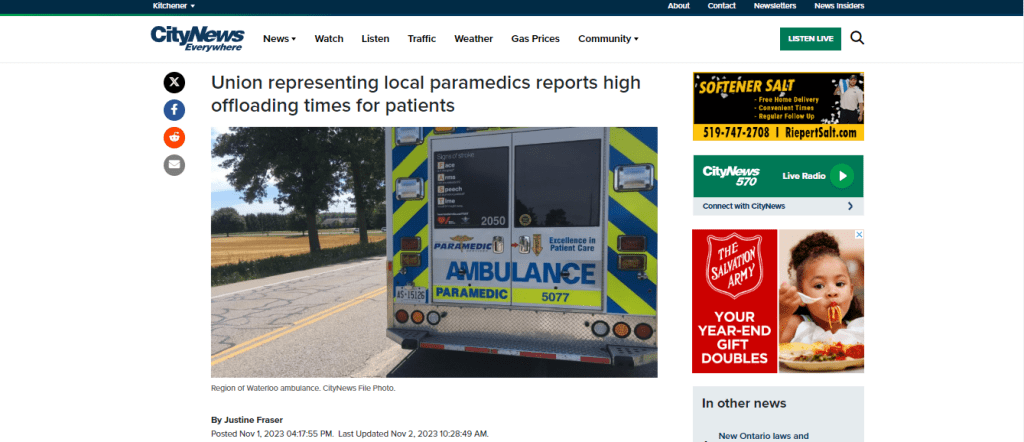Click the ambulance article photo

click(434, 252)
